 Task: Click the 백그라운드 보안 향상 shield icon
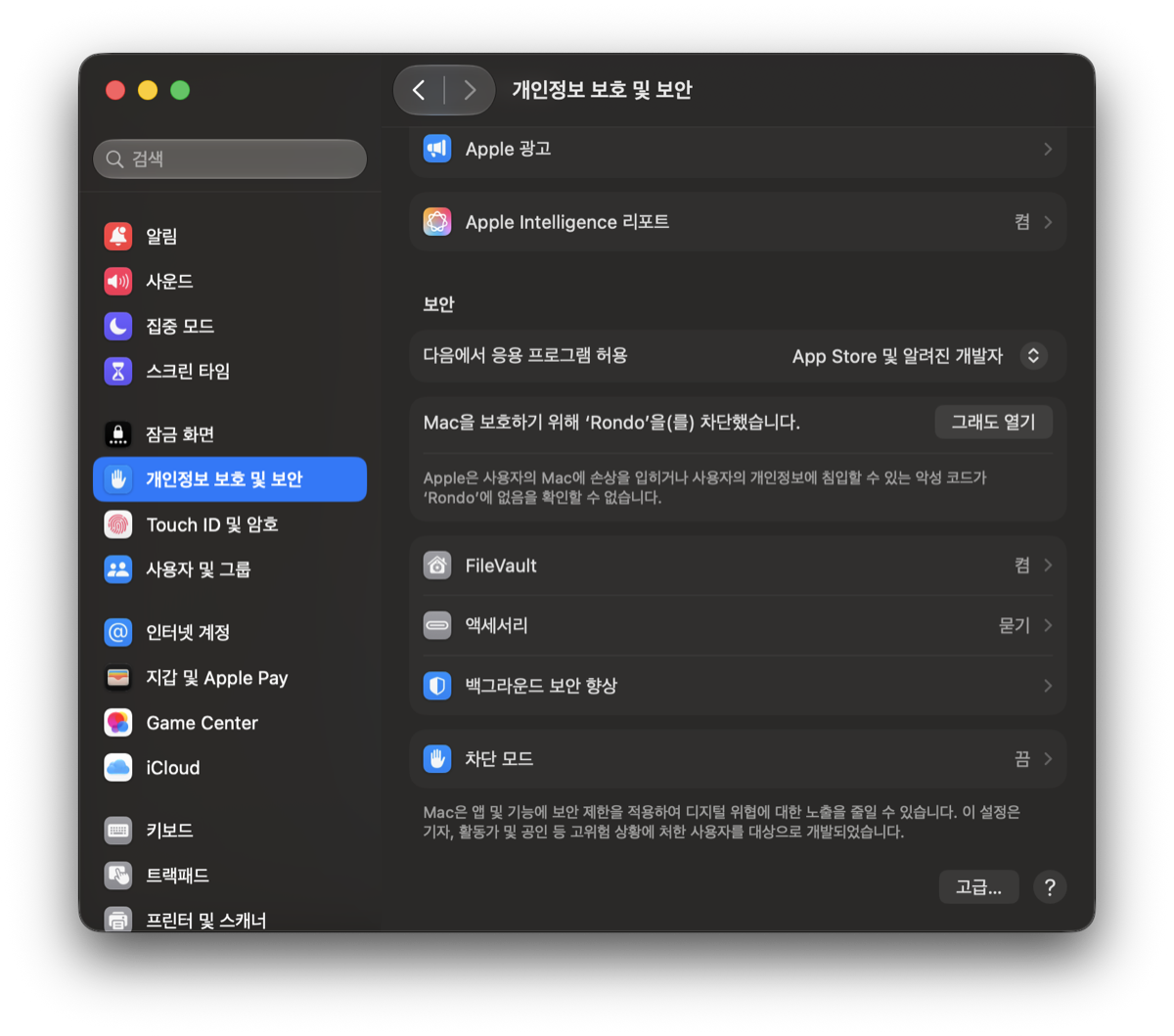437,686
